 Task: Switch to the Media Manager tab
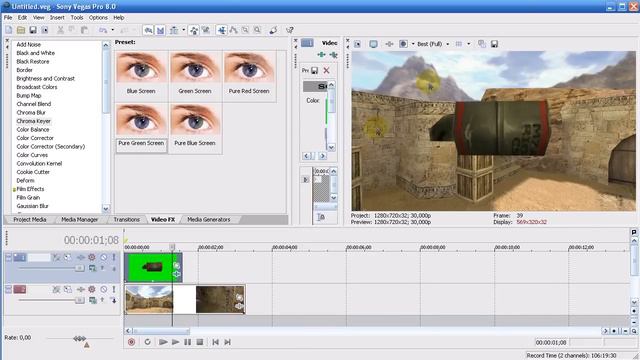[80, 220]
